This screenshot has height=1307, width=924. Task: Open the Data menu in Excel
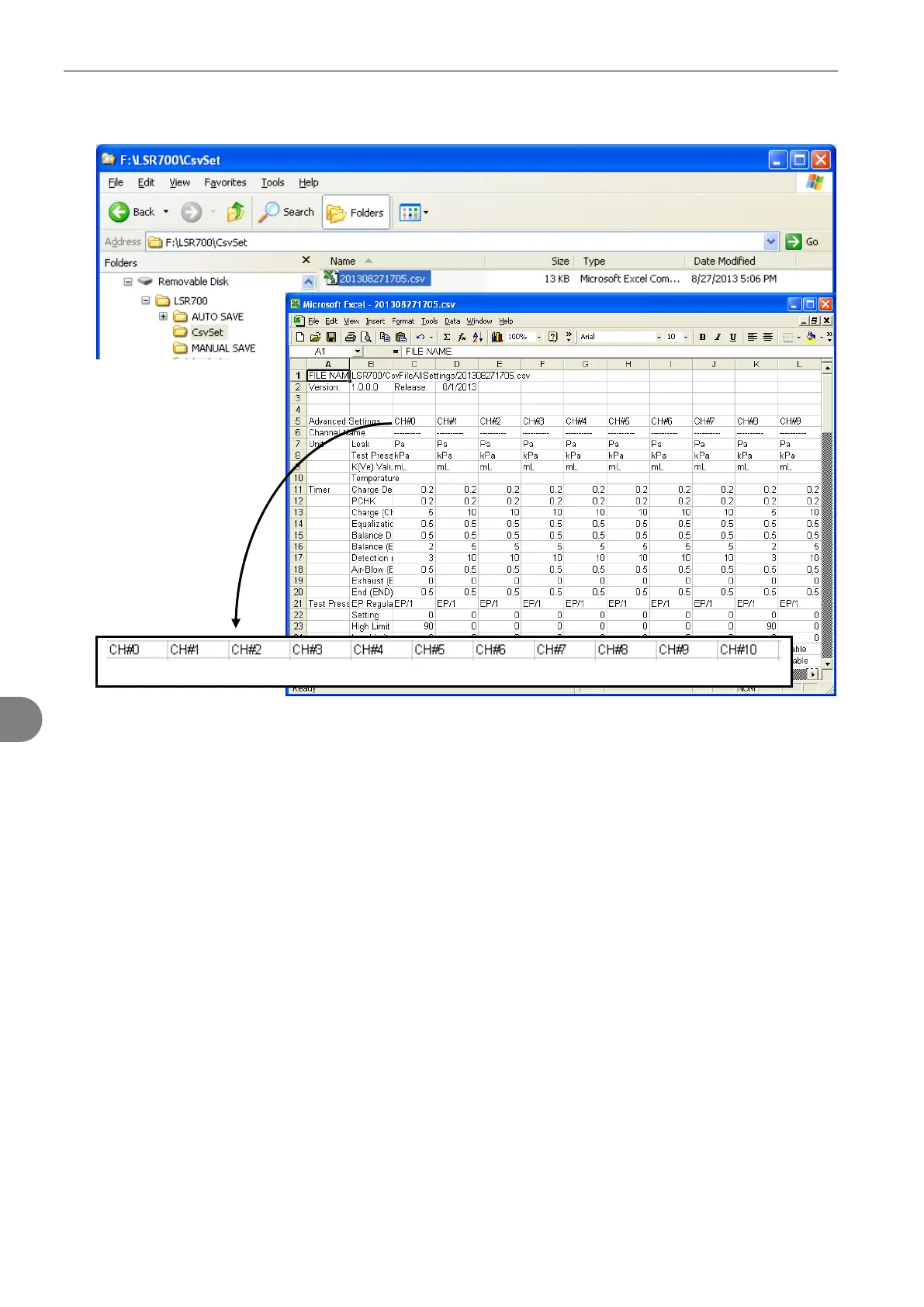pyautogui.click(x=452, y=321)
